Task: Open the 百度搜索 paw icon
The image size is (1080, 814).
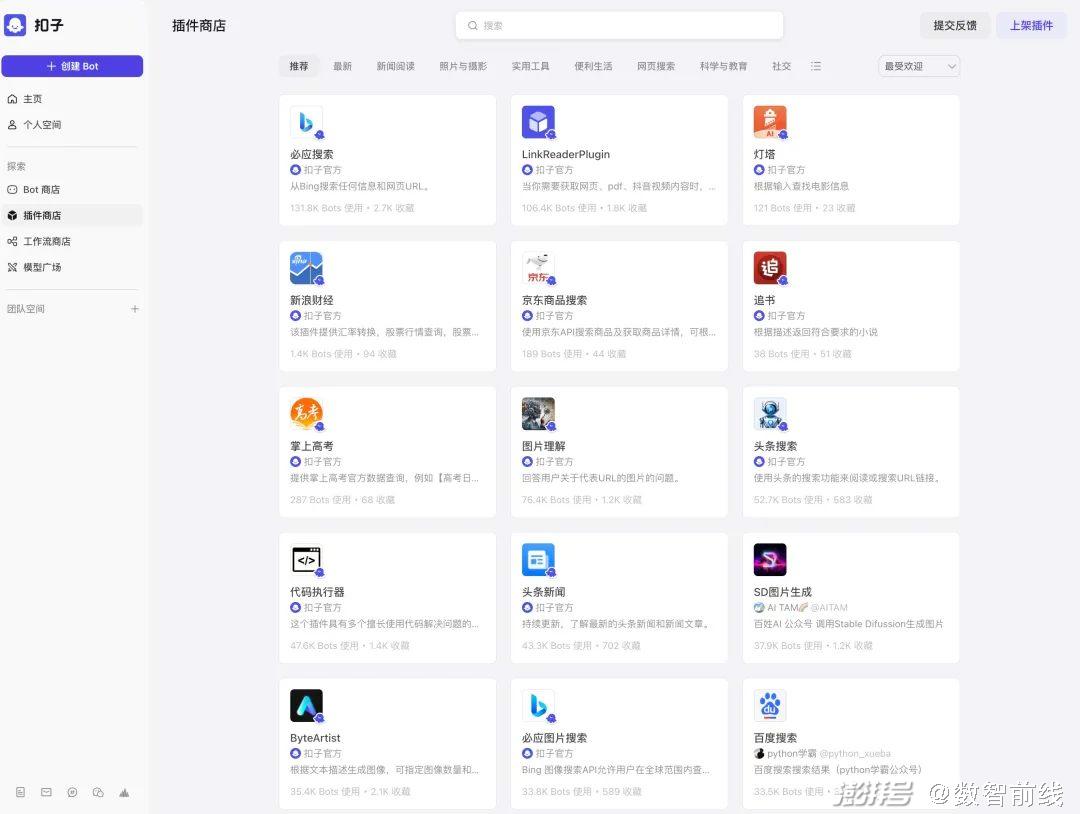Action: tap(769, 706)
